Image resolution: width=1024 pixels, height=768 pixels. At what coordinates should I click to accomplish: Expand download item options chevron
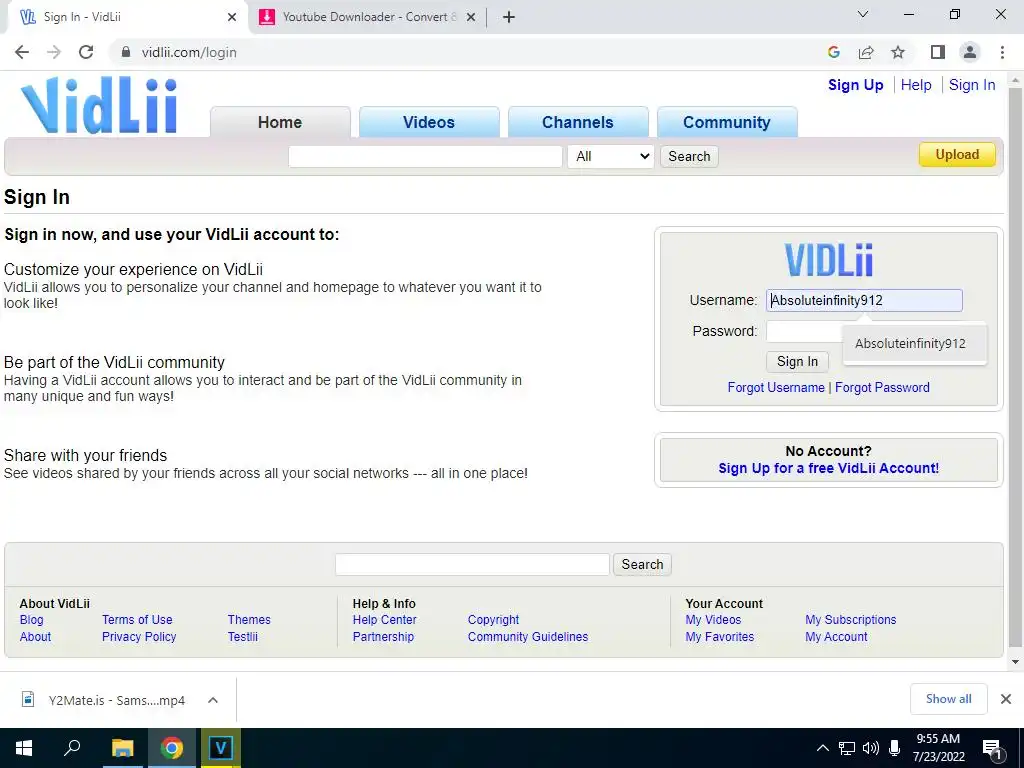click(x=212, y=700)
